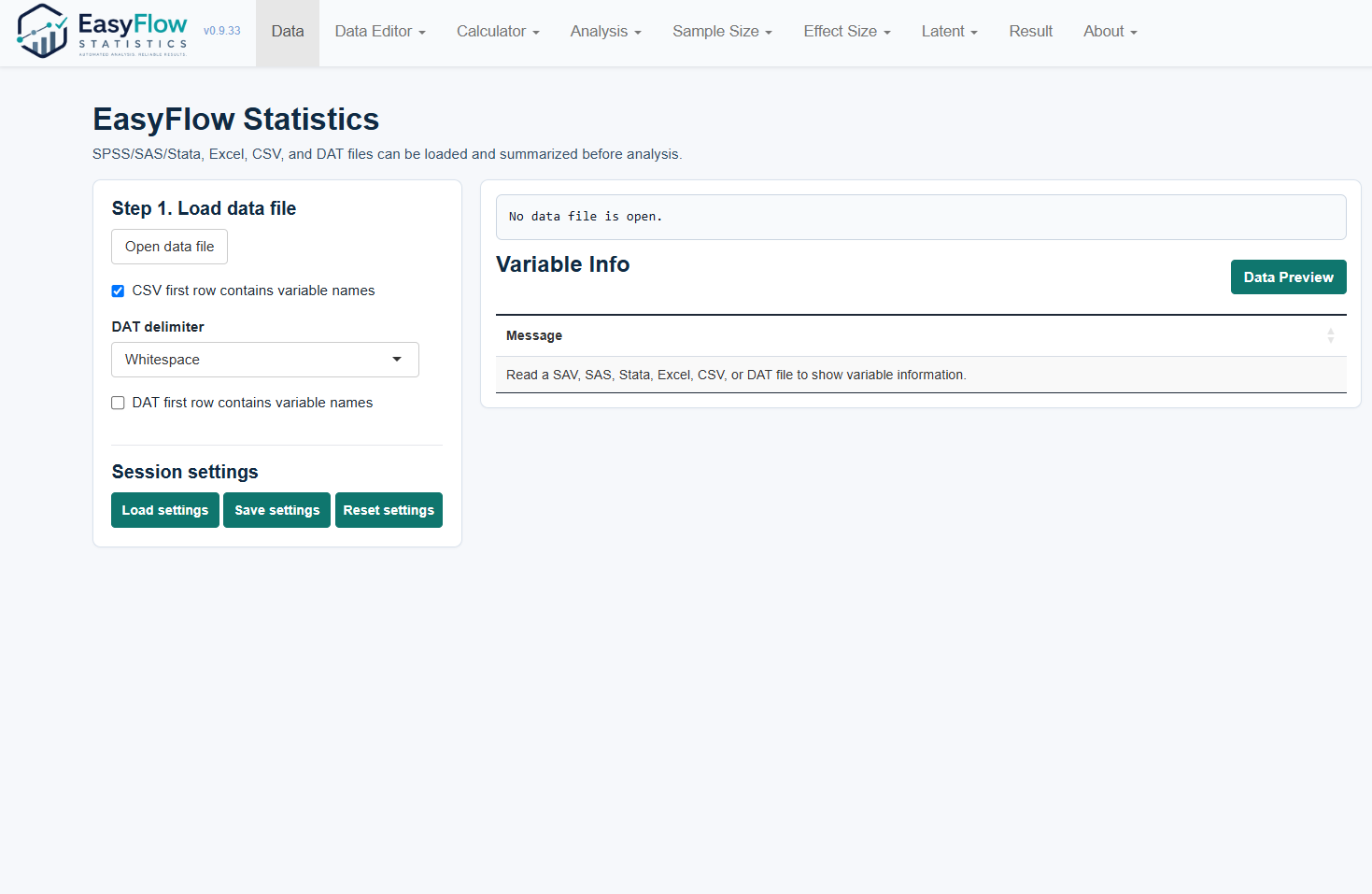Click the Session settings heading
The height and width of the screenshot is (894, 1372).
point(185,472)
